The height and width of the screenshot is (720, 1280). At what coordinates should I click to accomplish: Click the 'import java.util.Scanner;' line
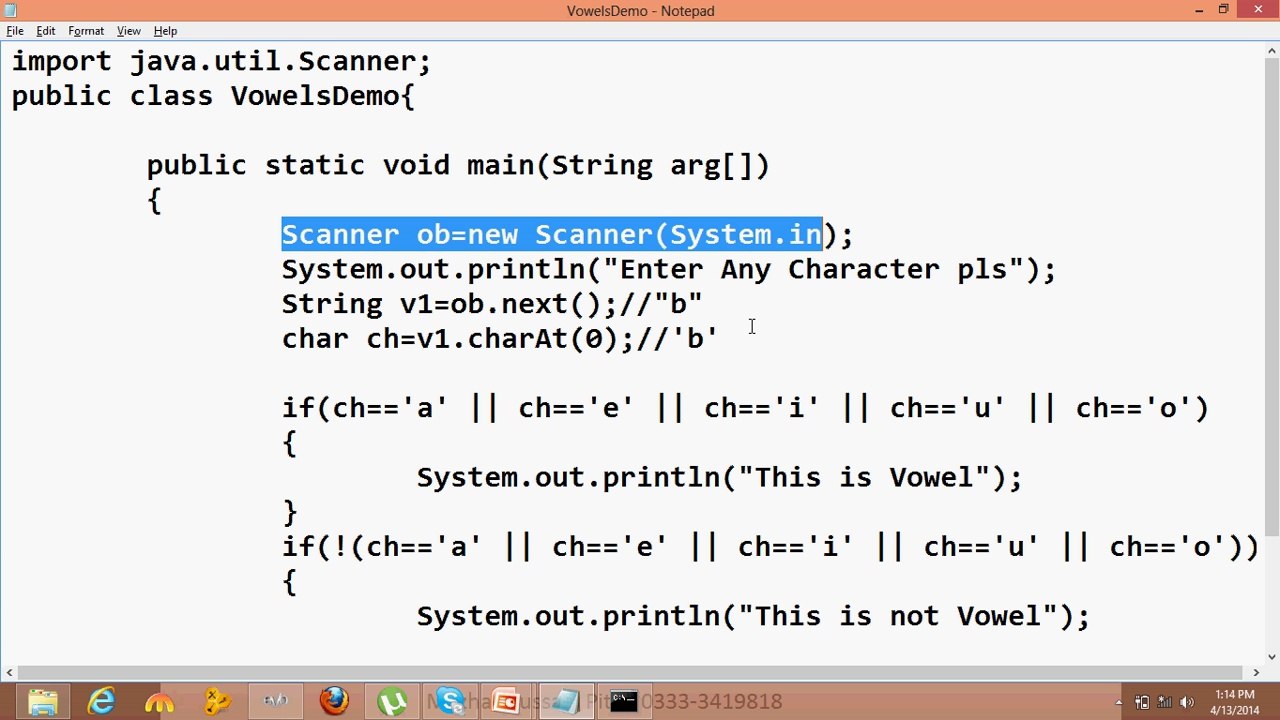coord(221,62)
